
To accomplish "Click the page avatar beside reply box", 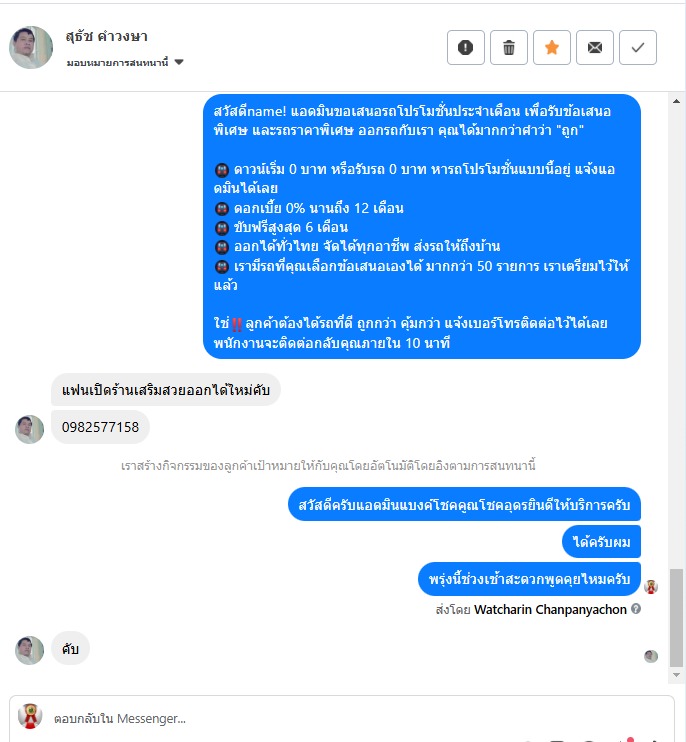I will pyautogui.click(x=30, y=716).
